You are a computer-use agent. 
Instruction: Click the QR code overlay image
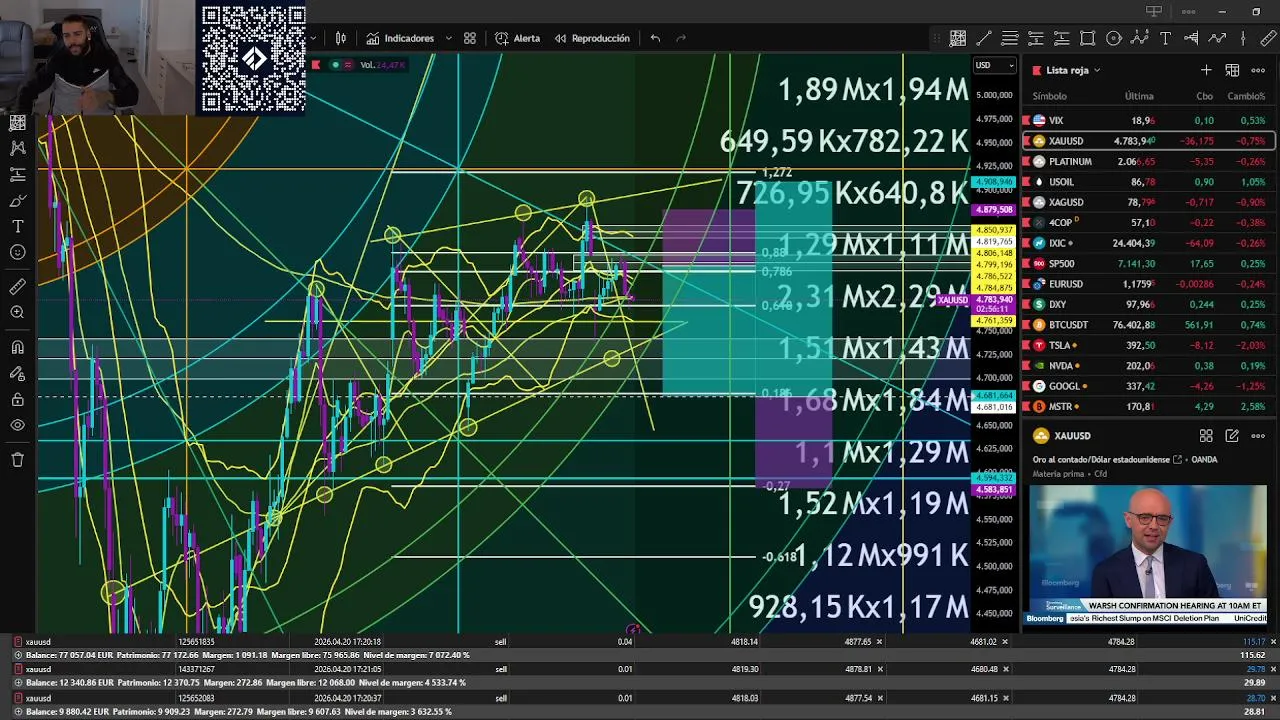click(253, 59)
